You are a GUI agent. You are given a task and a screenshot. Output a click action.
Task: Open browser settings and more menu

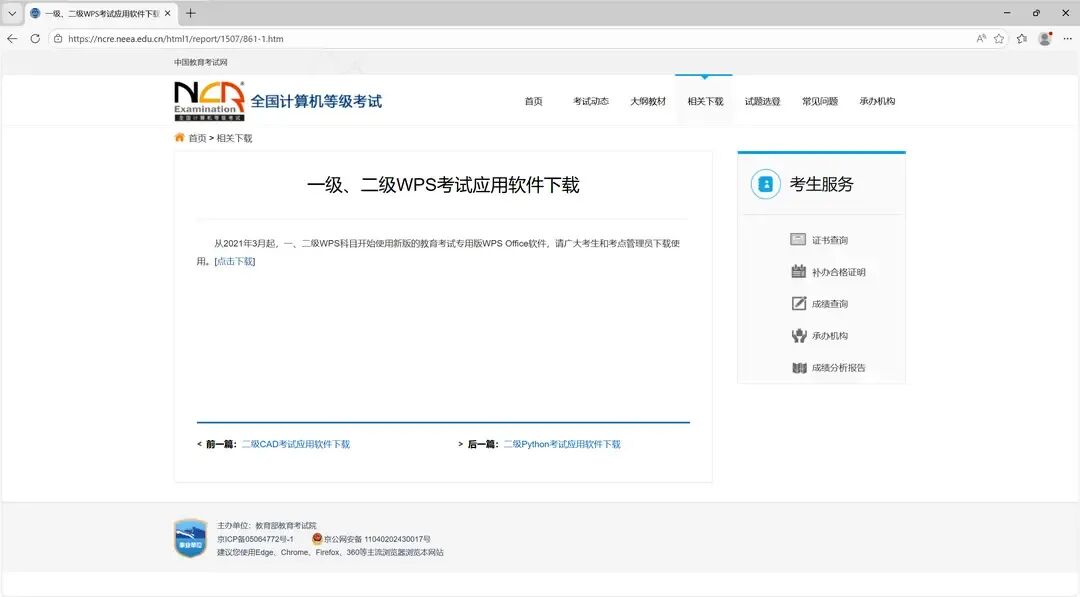[1067, 39]
